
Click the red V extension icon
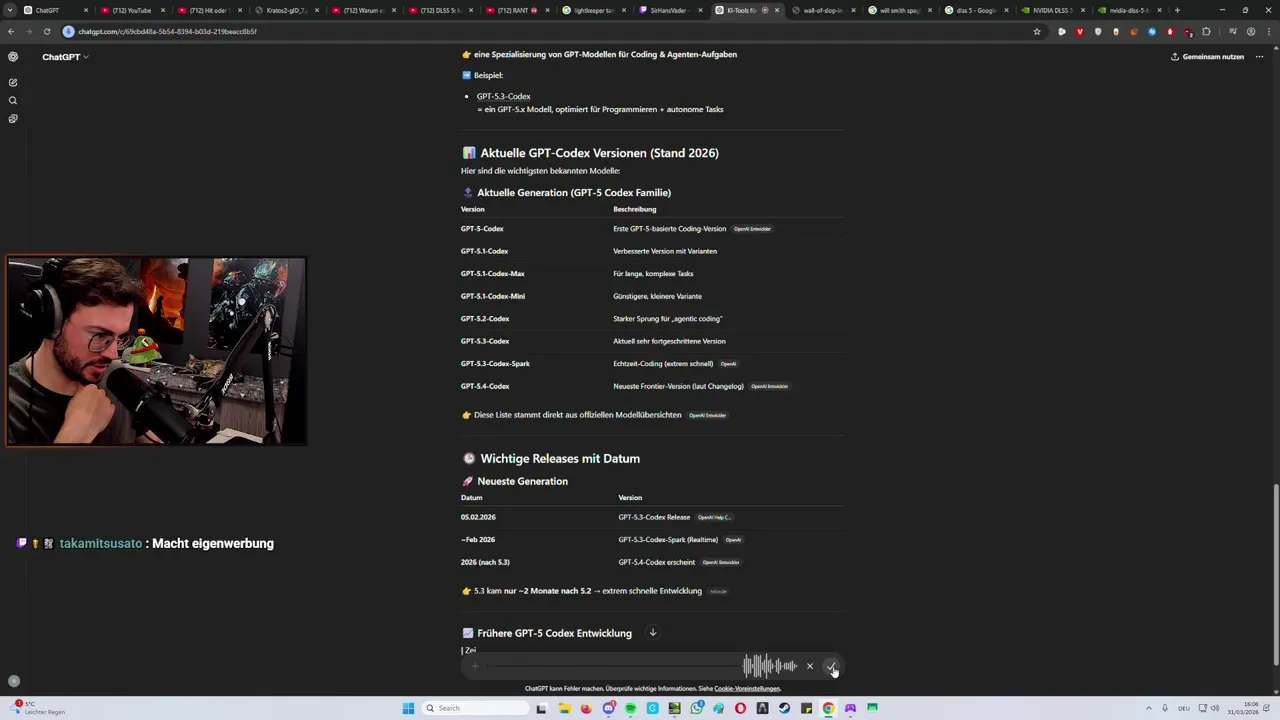point(1080,31)
